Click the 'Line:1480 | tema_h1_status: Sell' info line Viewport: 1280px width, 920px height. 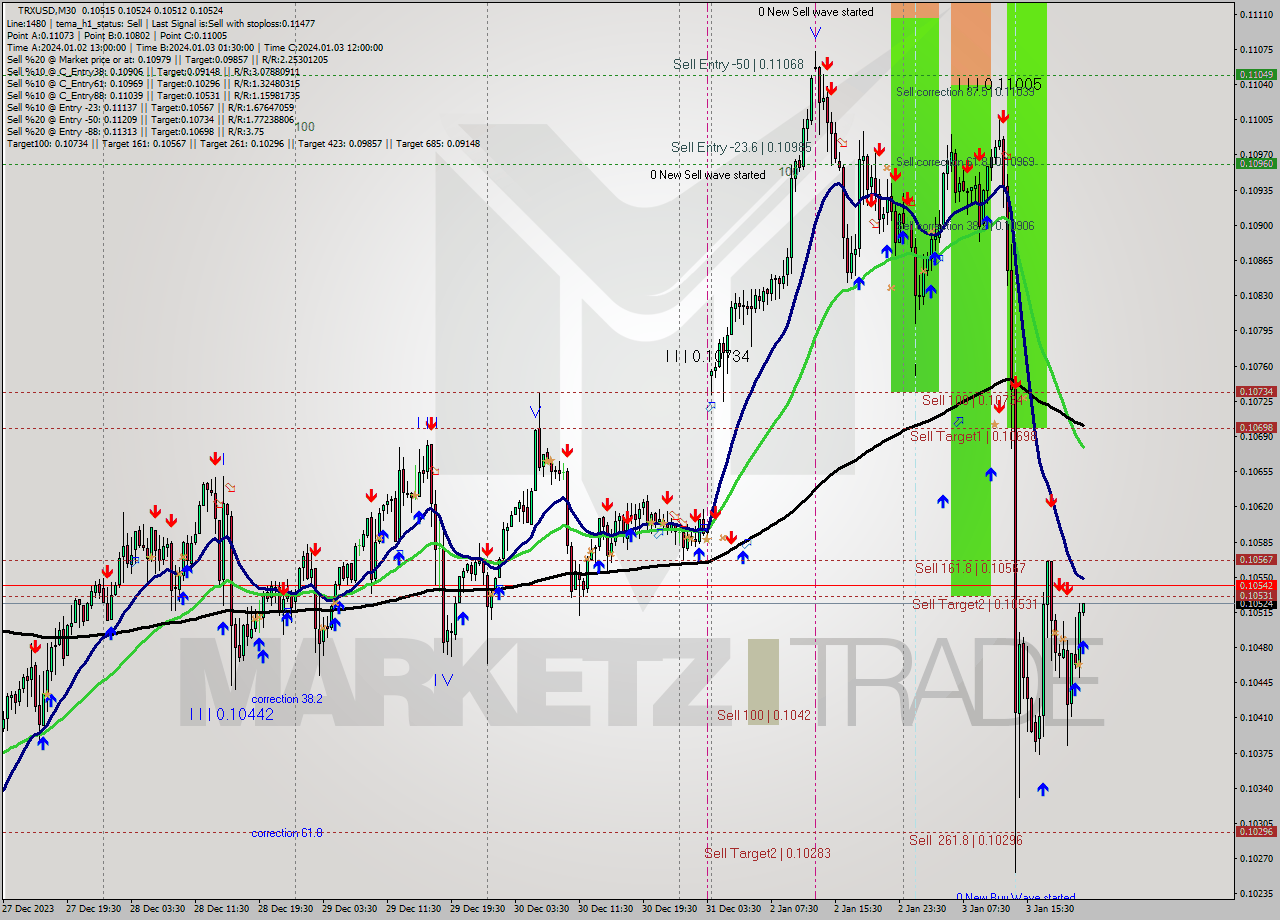tap(161, 23)
